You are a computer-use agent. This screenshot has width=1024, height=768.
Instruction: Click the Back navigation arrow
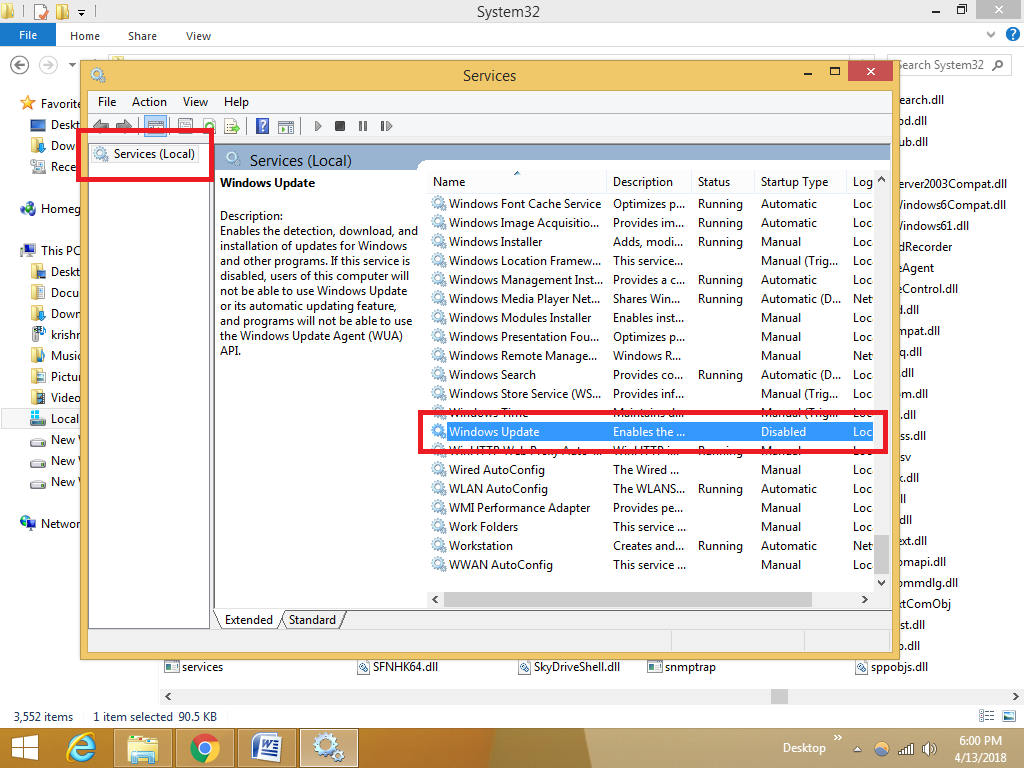[x=100, y=125]
